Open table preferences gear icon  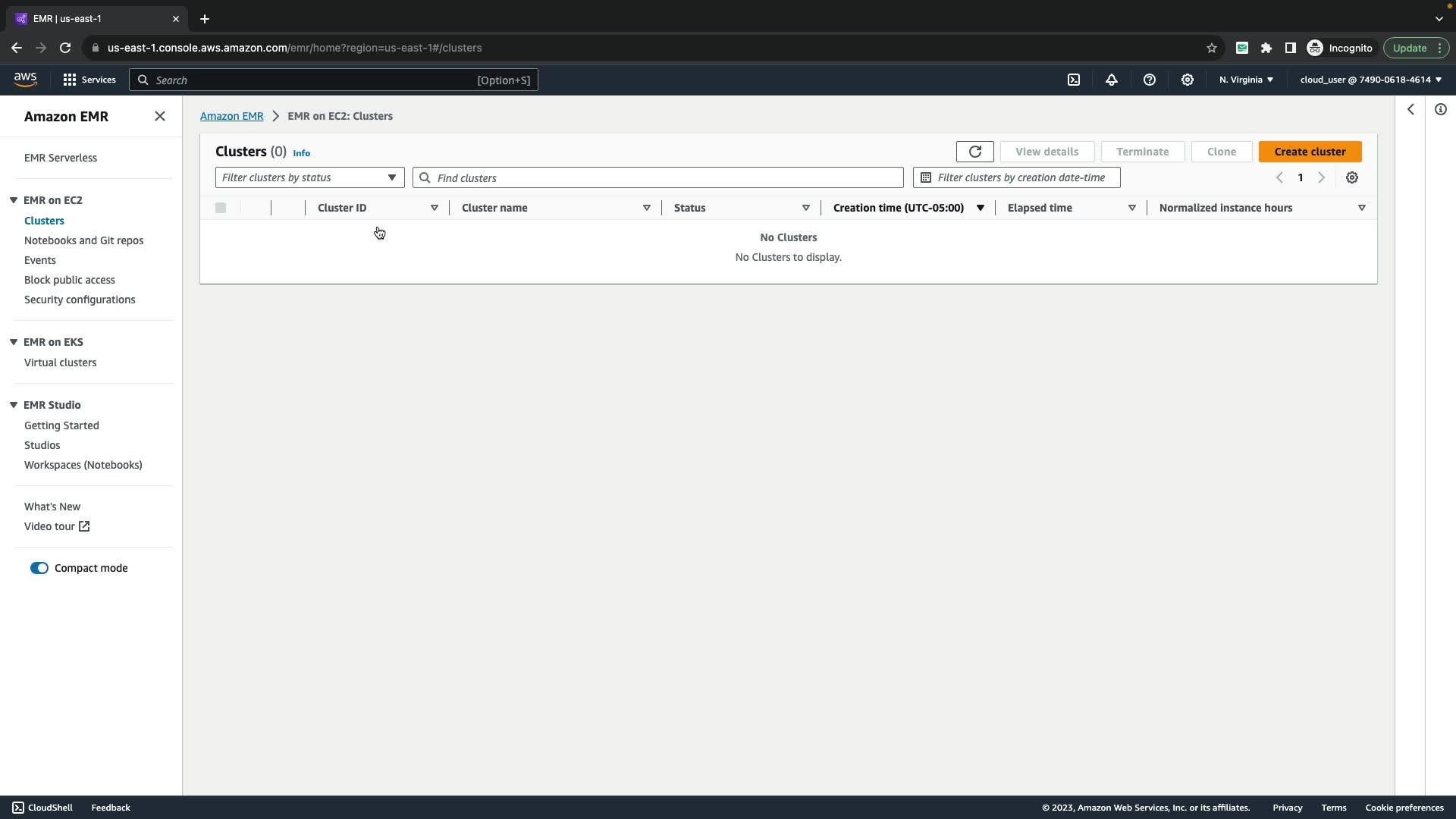tap(1351, 177)
